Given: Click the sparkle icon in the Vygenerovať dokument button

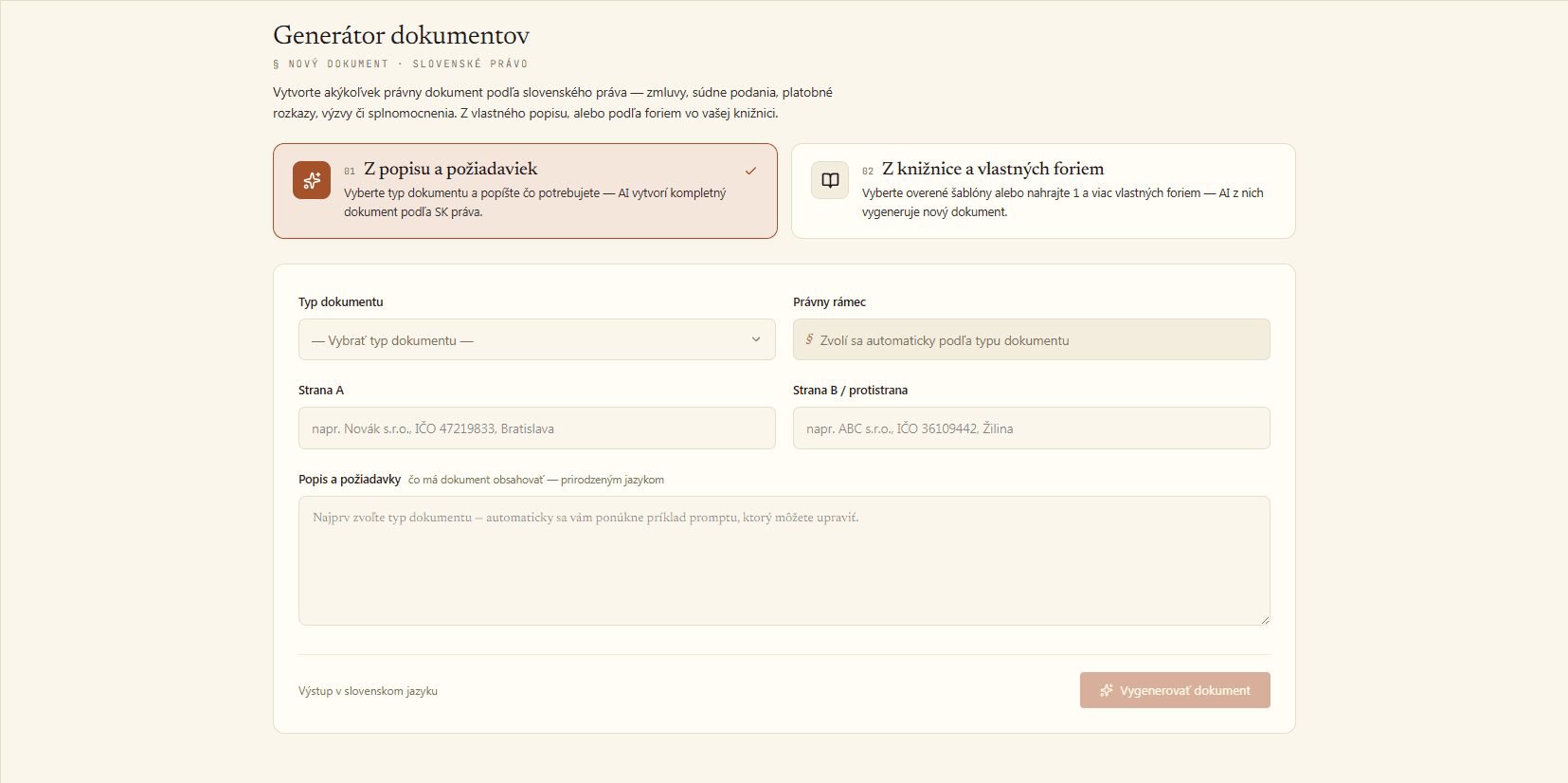Looking at the screenshot, I should [x=1106, y=690].
